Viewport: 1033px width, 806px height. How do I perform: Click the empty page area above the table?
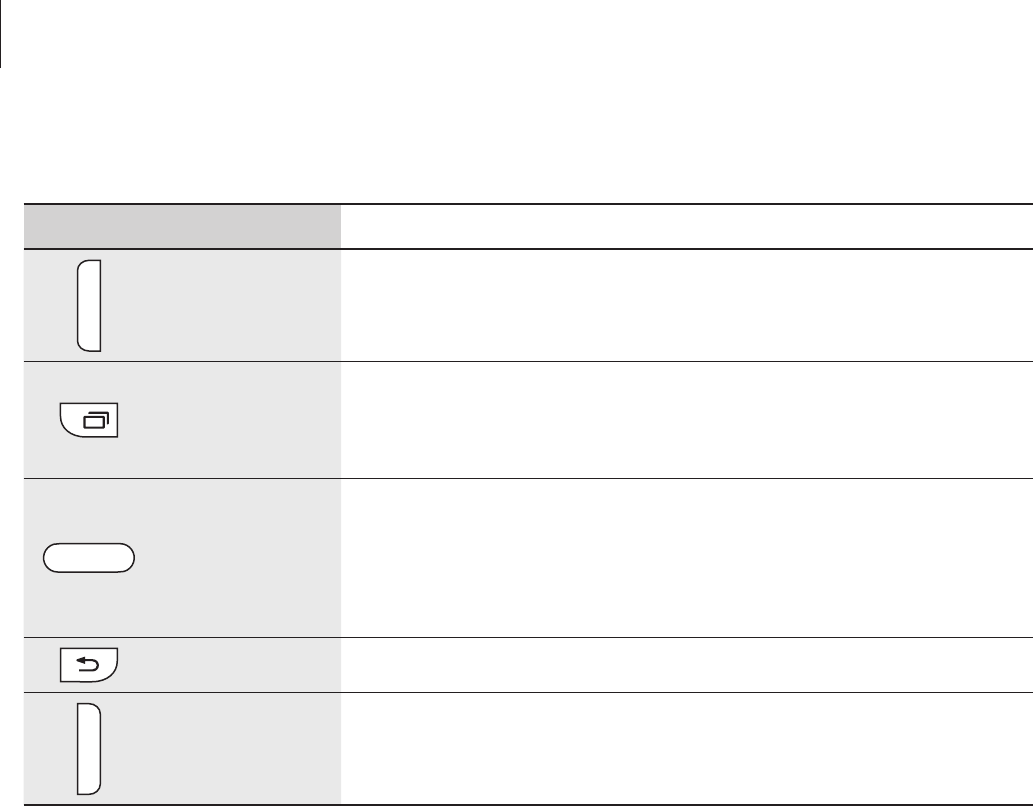click(x=516, y=132)
